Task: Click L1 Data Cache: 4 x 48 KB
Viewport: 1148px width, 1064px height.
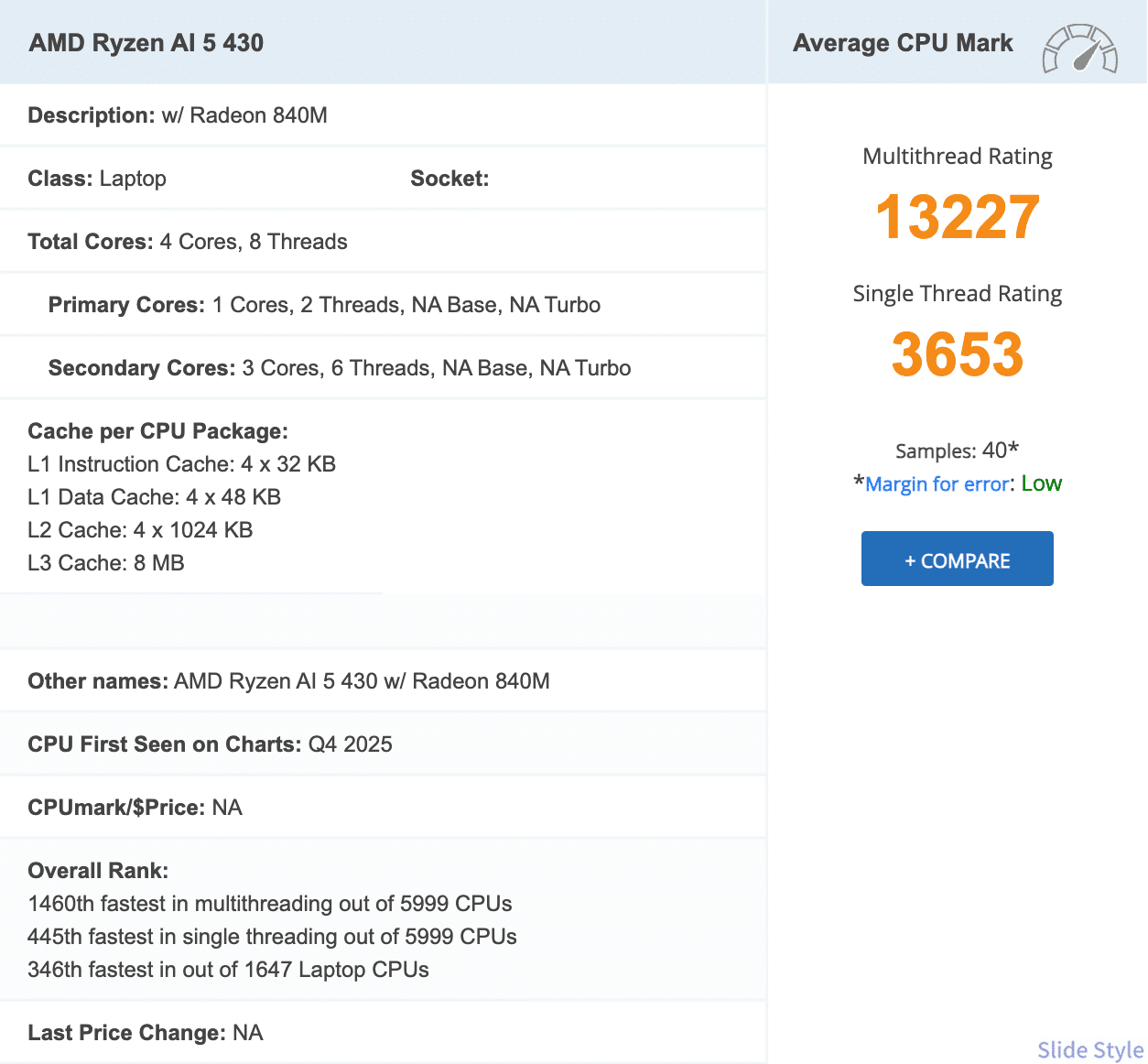Action: [x=155, y=497]
